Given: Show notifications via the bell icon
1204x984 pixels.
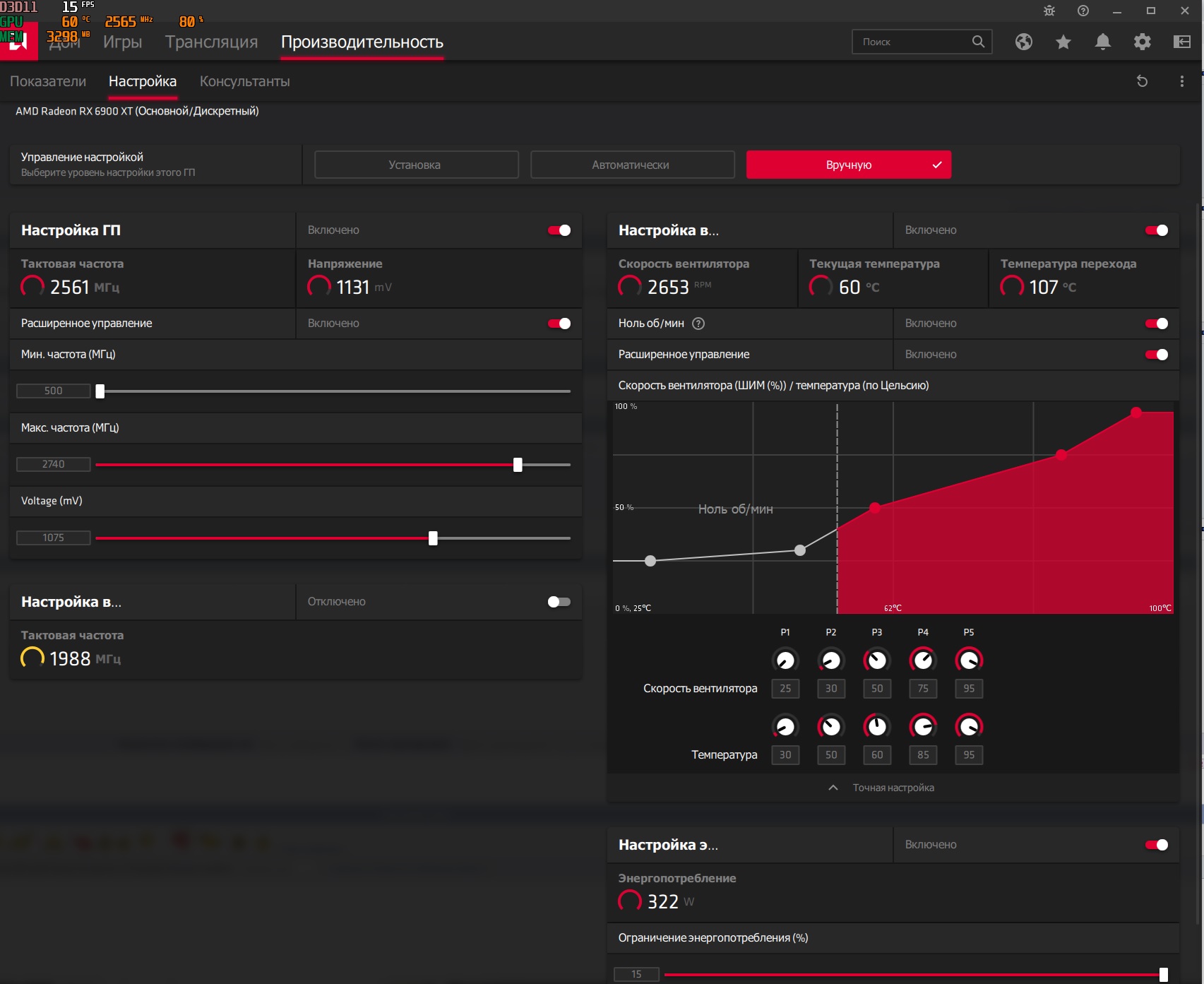Looking at the screenshot, I should (1103, 42).
